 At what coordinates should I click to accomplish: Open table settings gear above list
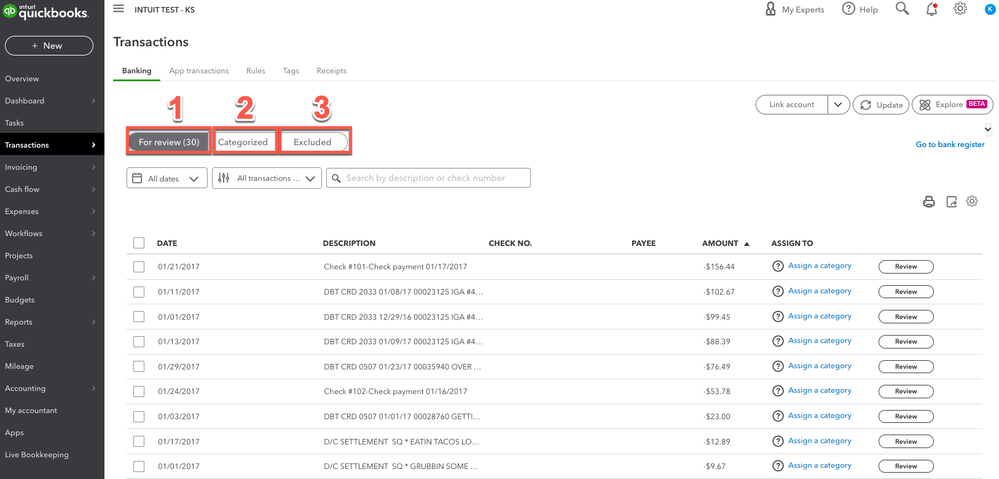pyautogui.click(x=972, y=201)
